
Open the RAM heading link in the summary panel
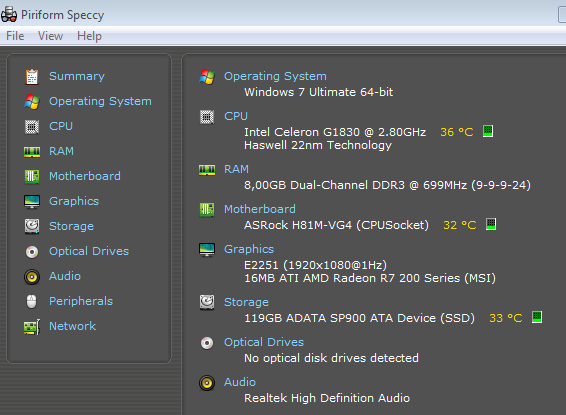click(x=236, y=169)
